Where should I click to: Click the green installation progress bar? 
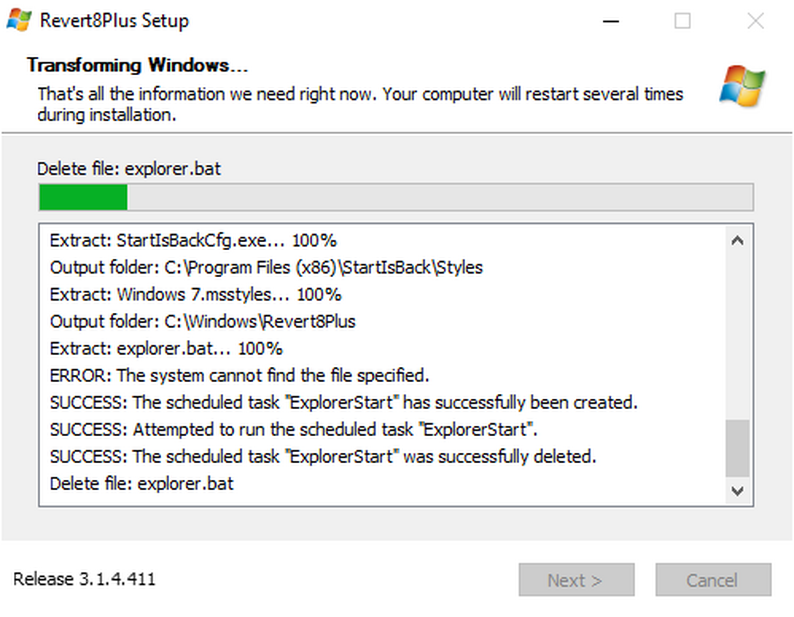pos(395,197)
